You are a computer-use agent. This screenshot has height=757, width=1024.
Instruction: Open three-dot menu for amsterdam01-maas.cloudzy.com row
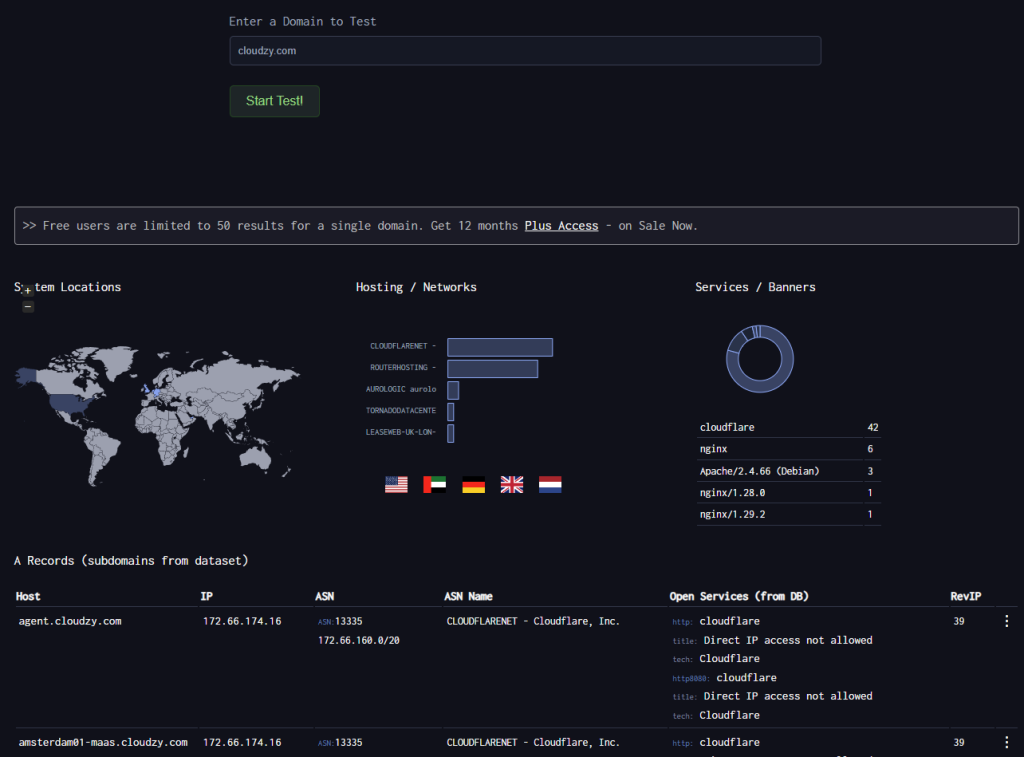[x=1006, y=743]
